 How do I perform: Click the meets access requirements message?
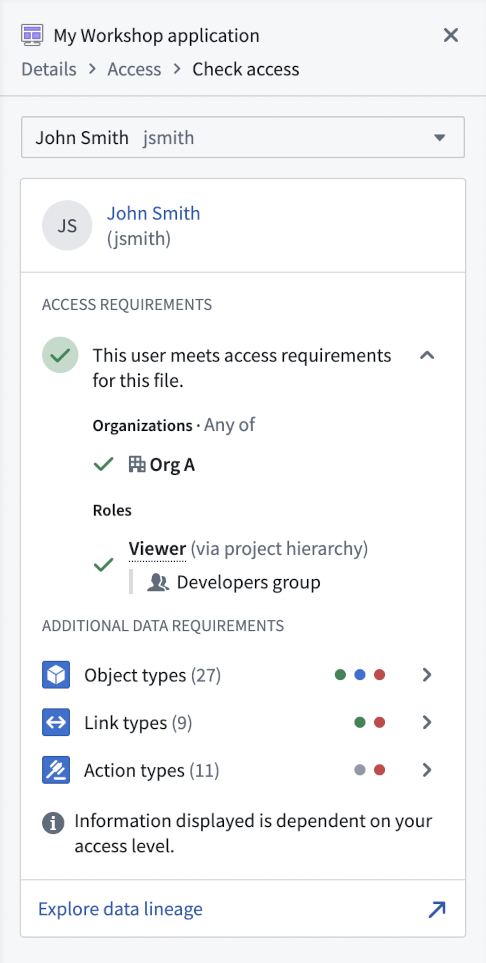(x=242, y=368)
